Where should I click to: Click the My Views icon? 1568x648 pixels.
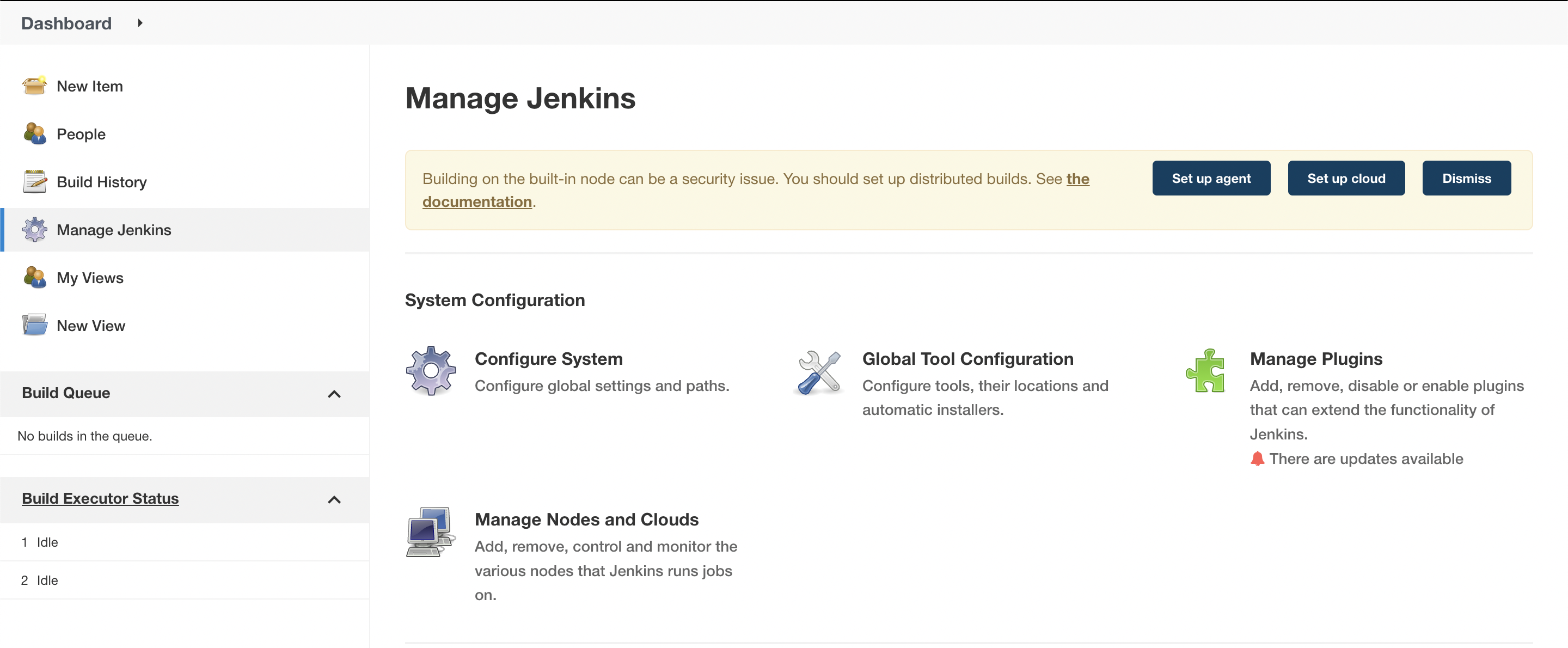point(34,278)
